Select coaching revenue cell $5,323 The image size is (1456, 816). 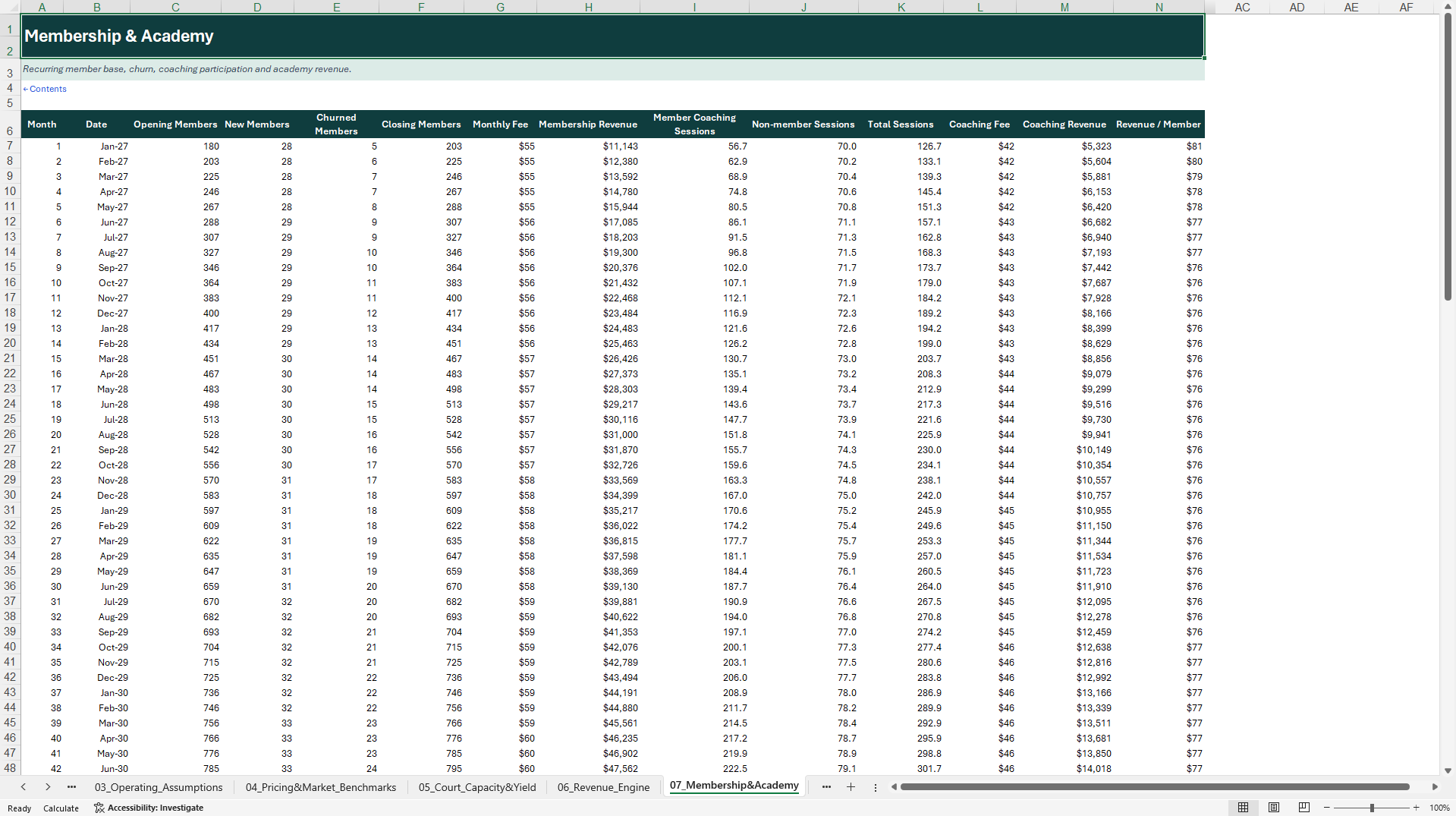click(x=1064, y=146)
